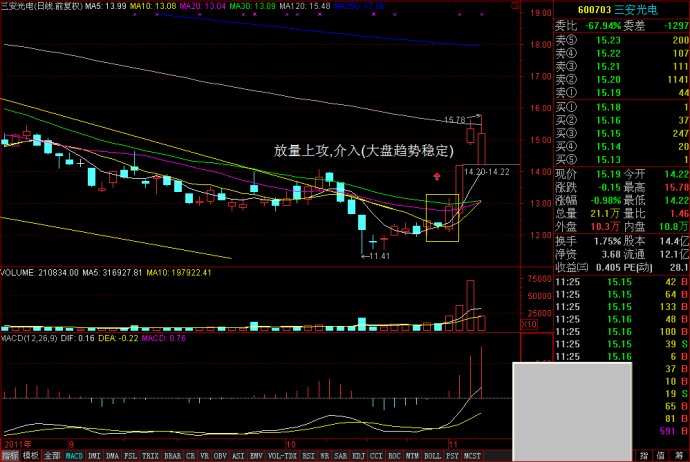This screenshot has height=462, width=690.
Task: Select the TRIX indicator tab
Action: (150, 456)
